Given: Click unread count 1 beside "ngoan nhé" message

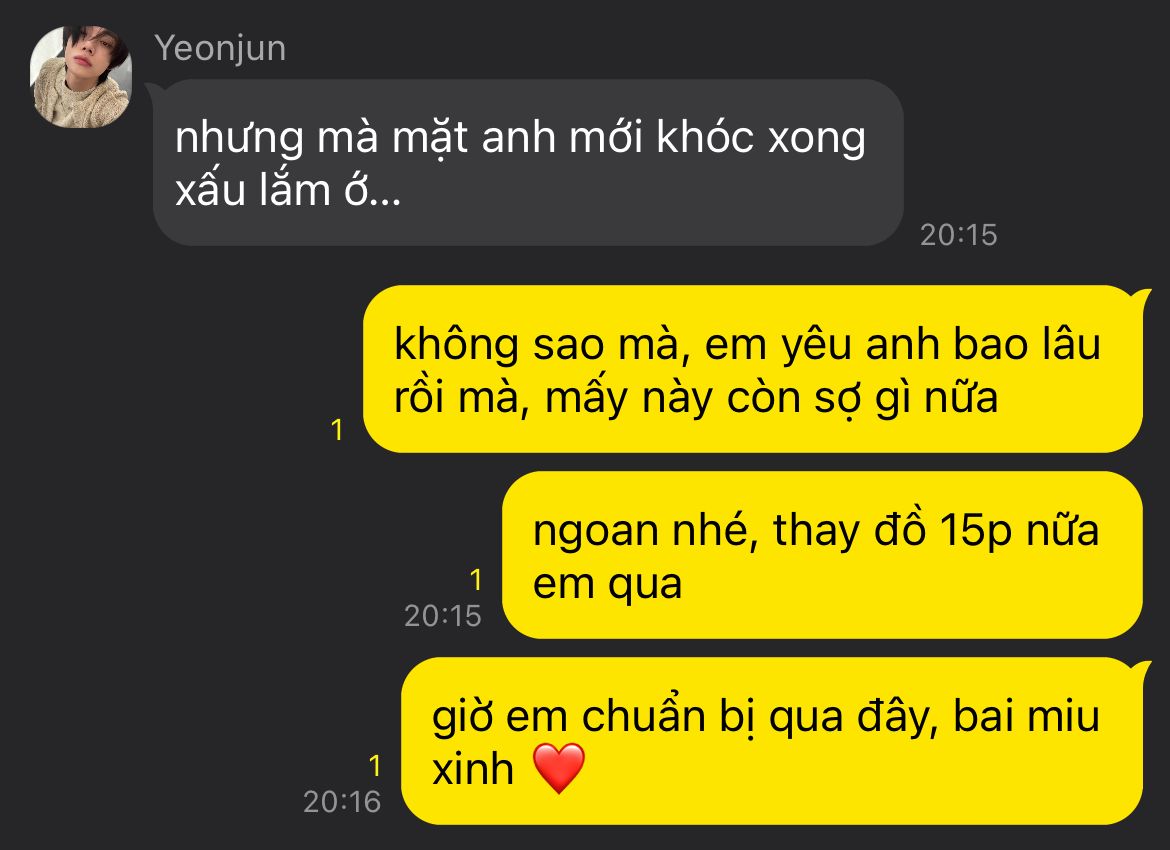Looking at the screenshot, I should tap(476, 580).
